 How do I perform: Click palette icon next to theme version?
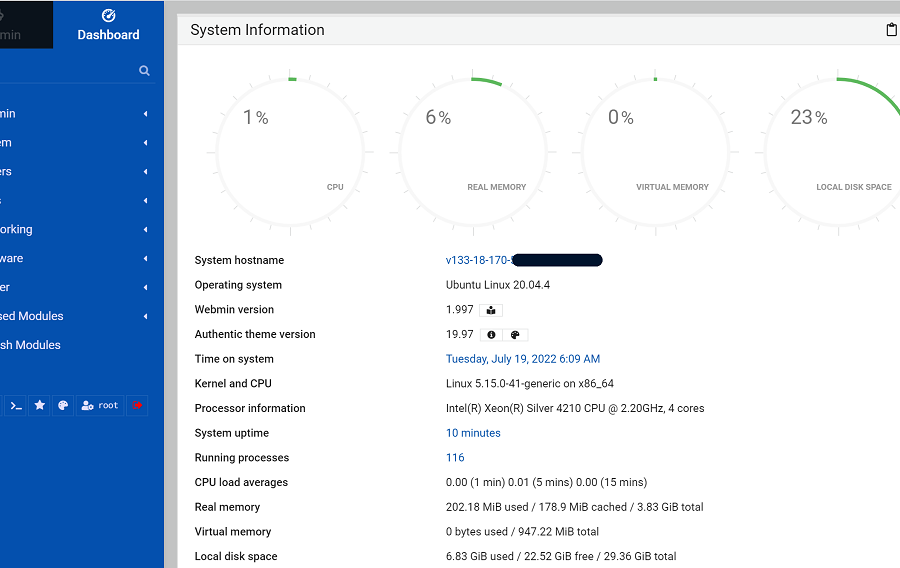point(515,335)
